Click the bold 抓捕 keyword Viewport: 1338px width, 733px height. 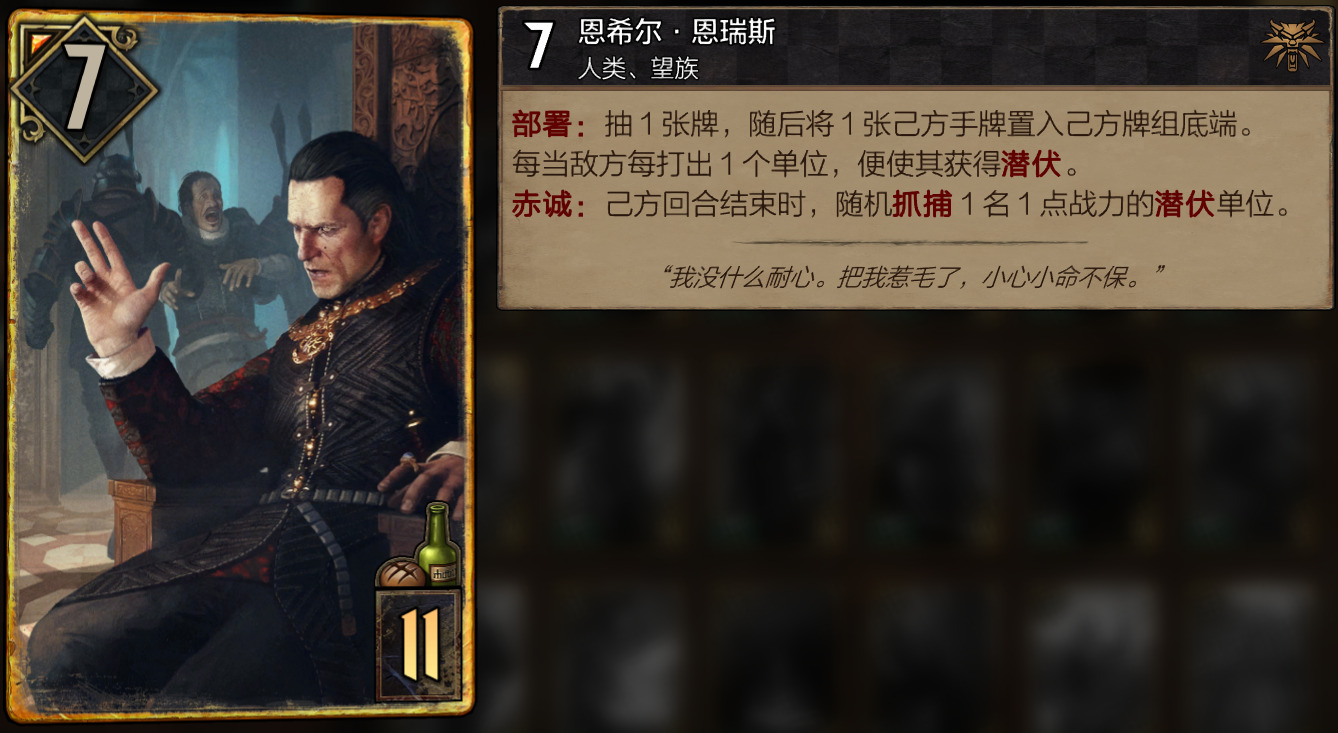[922, 205]
